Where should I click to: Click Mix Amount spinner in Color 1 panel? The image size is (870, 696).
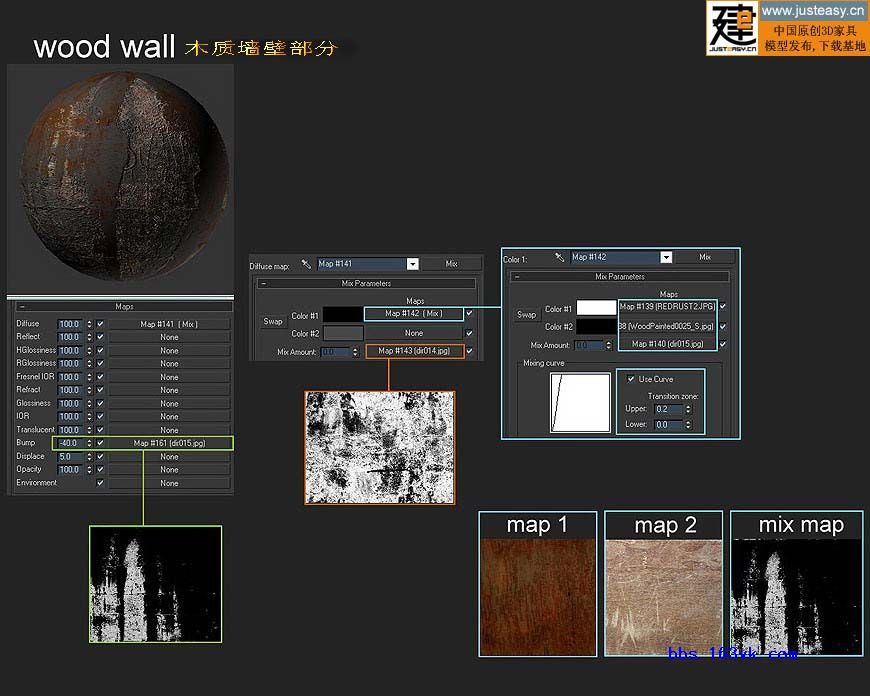point(609,345)
